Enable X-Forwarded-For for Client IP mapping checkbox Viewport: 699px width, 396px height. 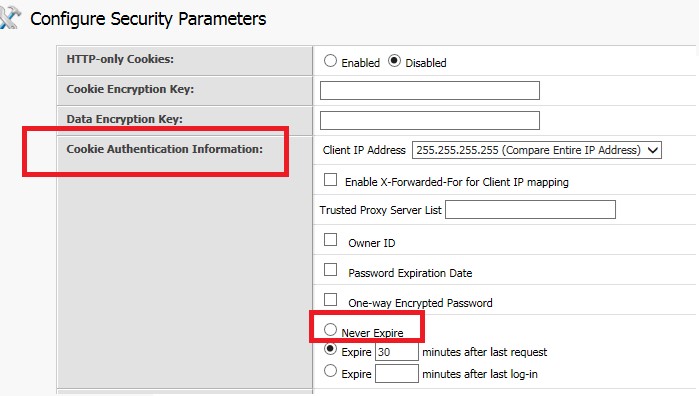click(330, 180)
